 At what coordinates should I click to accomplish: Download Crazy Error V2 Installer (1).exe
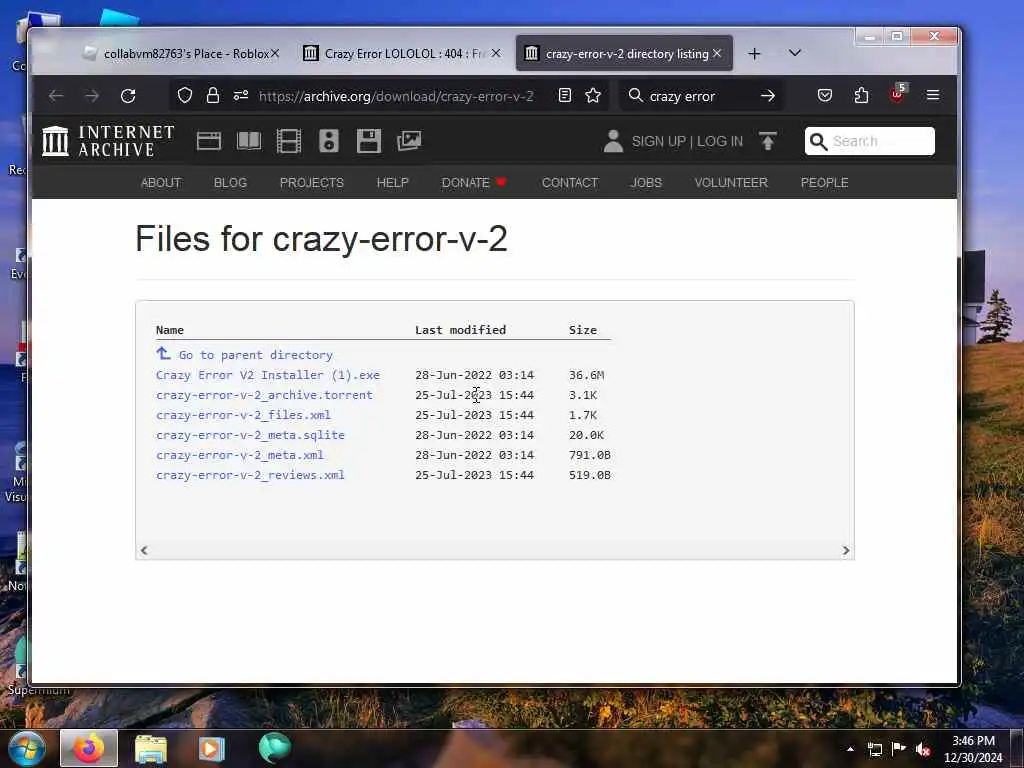click(x=268, y=375)
